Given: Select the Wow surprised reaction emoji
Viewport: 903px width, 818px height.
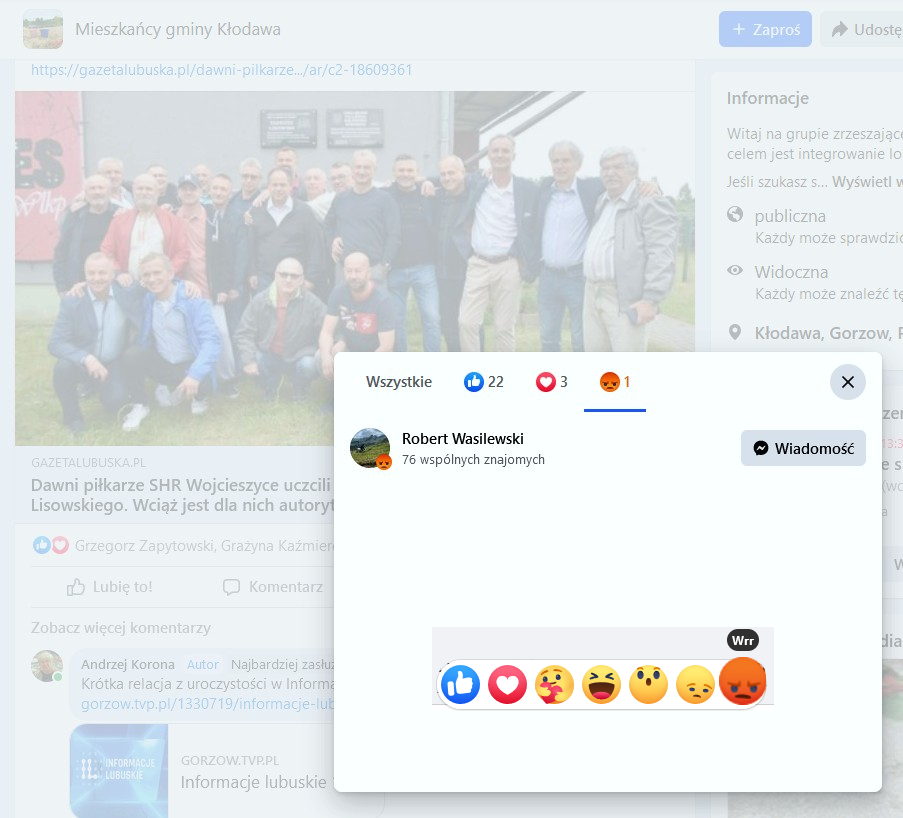Looking at the screenshot, I should pyautogui.click(x=648, y=684).
